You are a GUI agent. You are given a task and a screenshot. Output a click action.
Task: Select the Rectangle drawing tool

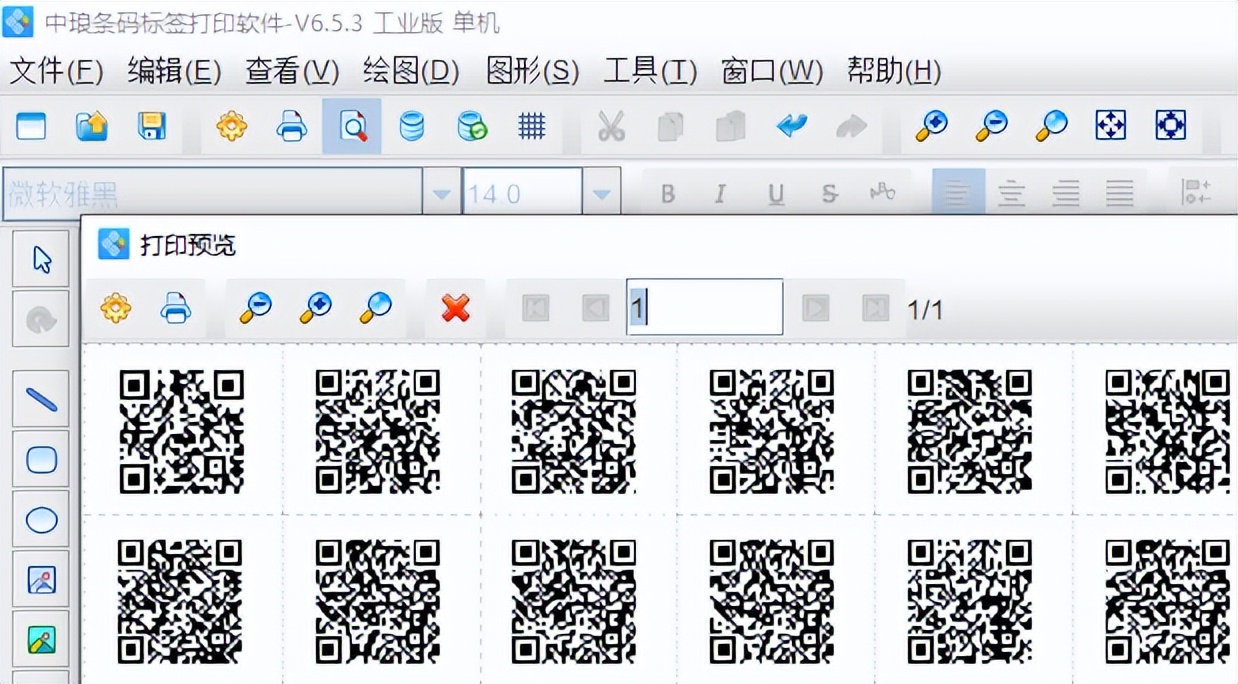40,459
